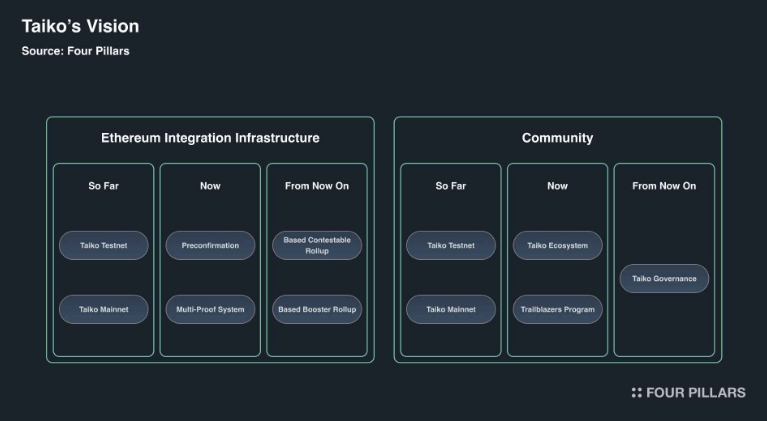Select the Trailblazers Program pill
The image size is (767, 421).
pos(558,309)
